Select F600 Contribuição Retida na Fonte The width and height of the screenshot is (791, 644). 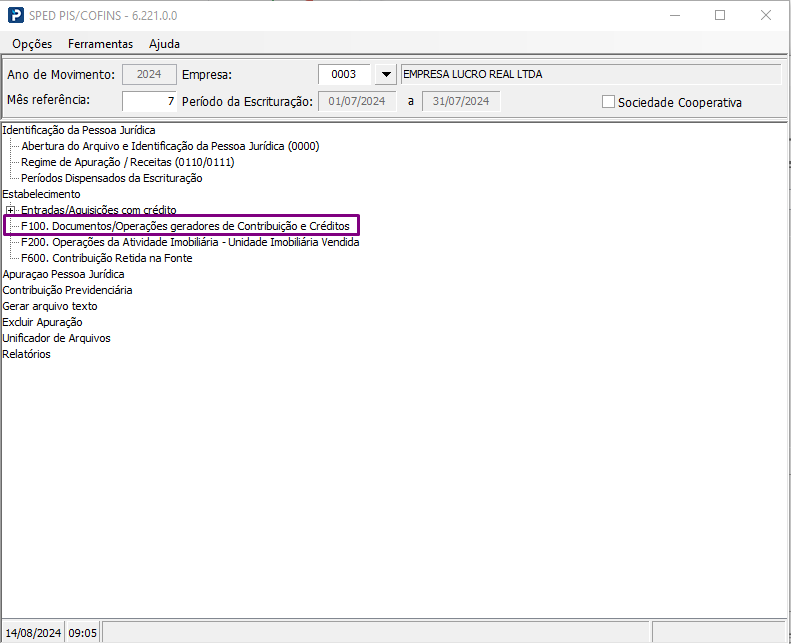(x=106, y=258)
